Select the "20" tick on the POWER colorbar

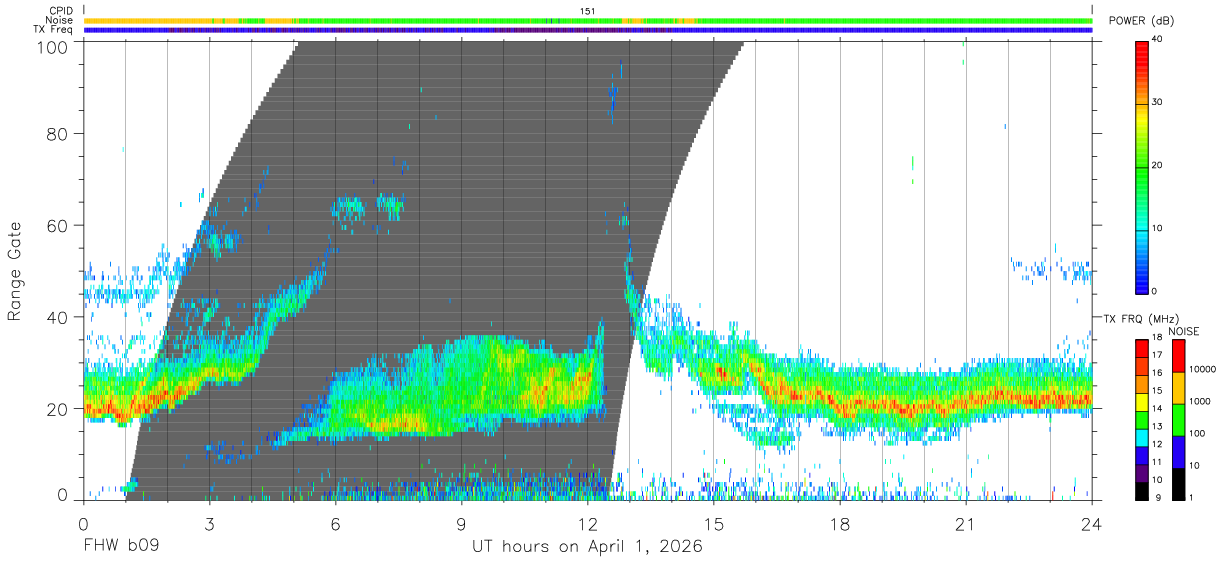1159,166
